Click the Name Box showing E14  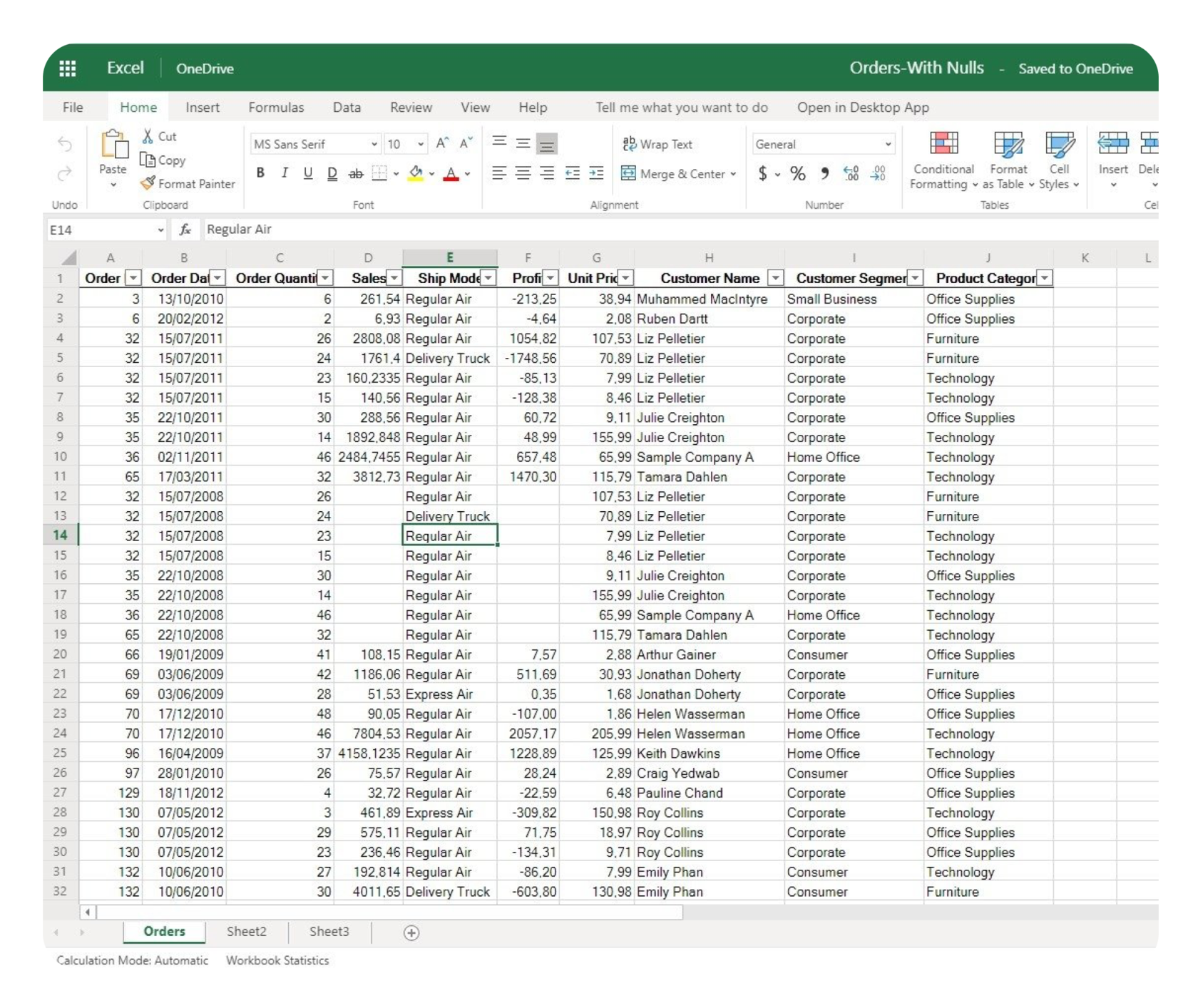(100, 230)
